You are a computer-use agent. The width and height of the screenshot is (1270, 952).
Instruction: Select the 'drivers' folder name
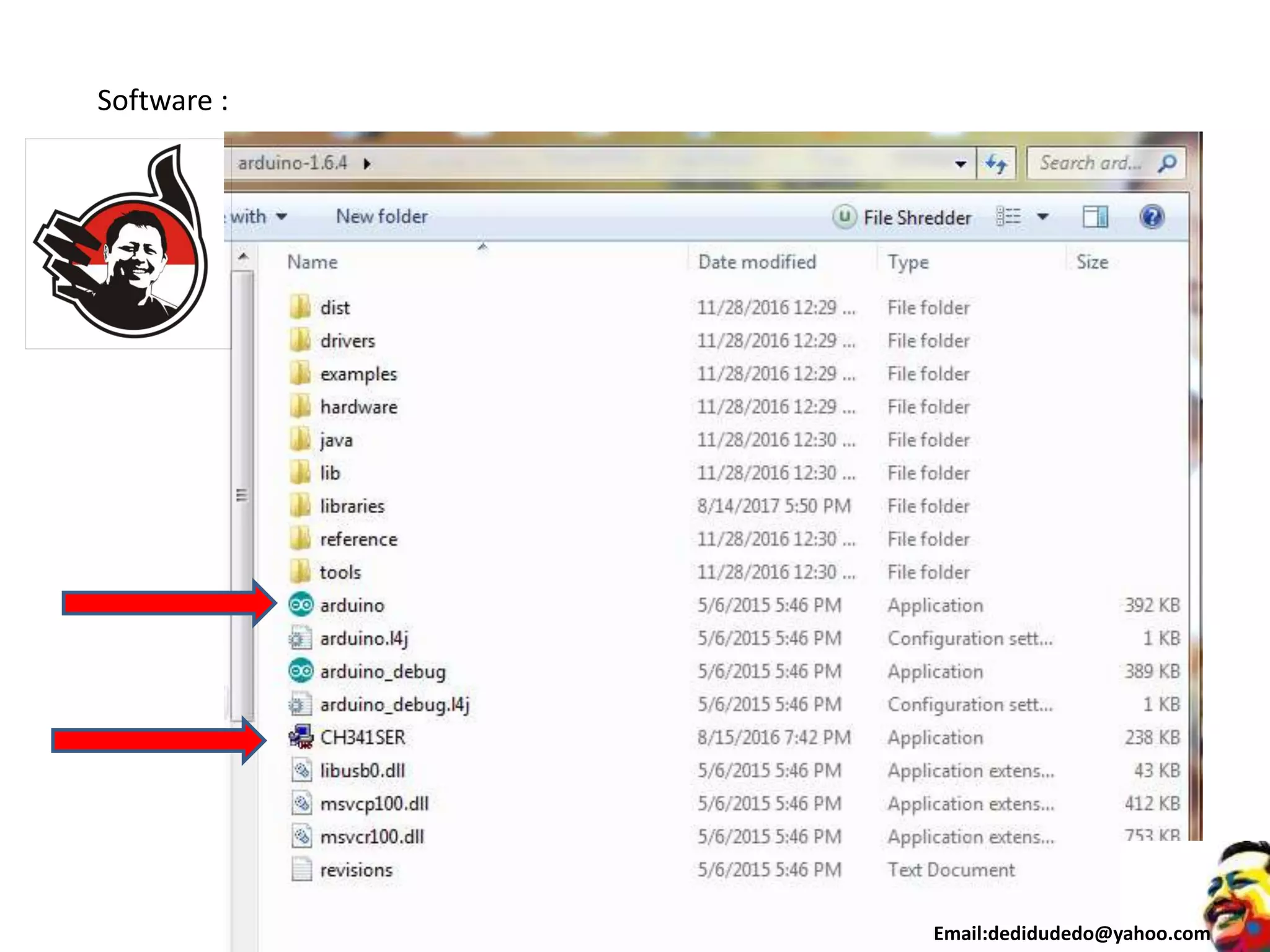[348, 340]
